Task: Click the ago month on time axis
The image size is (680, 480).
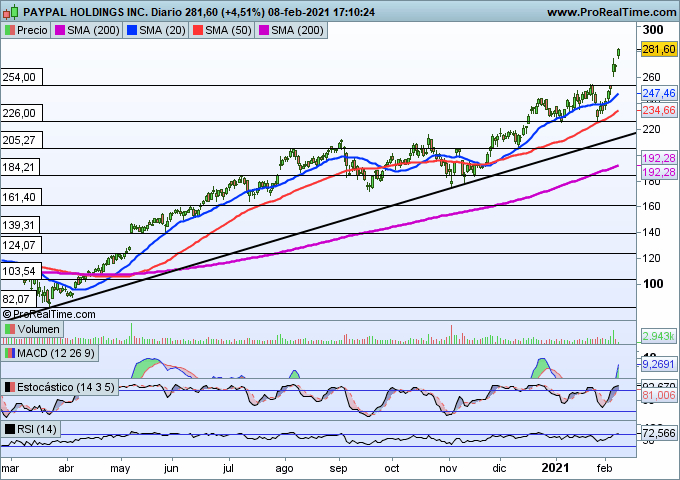Action: 284,469
